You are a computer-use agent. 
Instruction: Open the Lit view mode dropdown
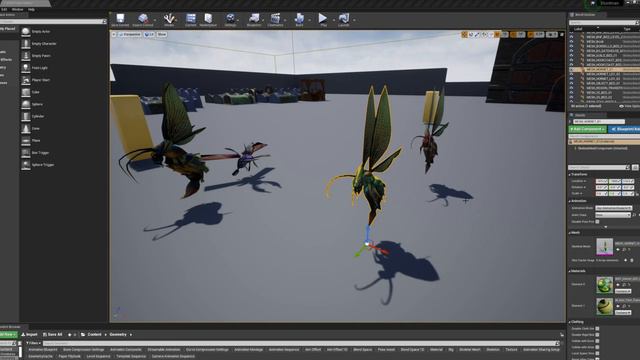149,35
